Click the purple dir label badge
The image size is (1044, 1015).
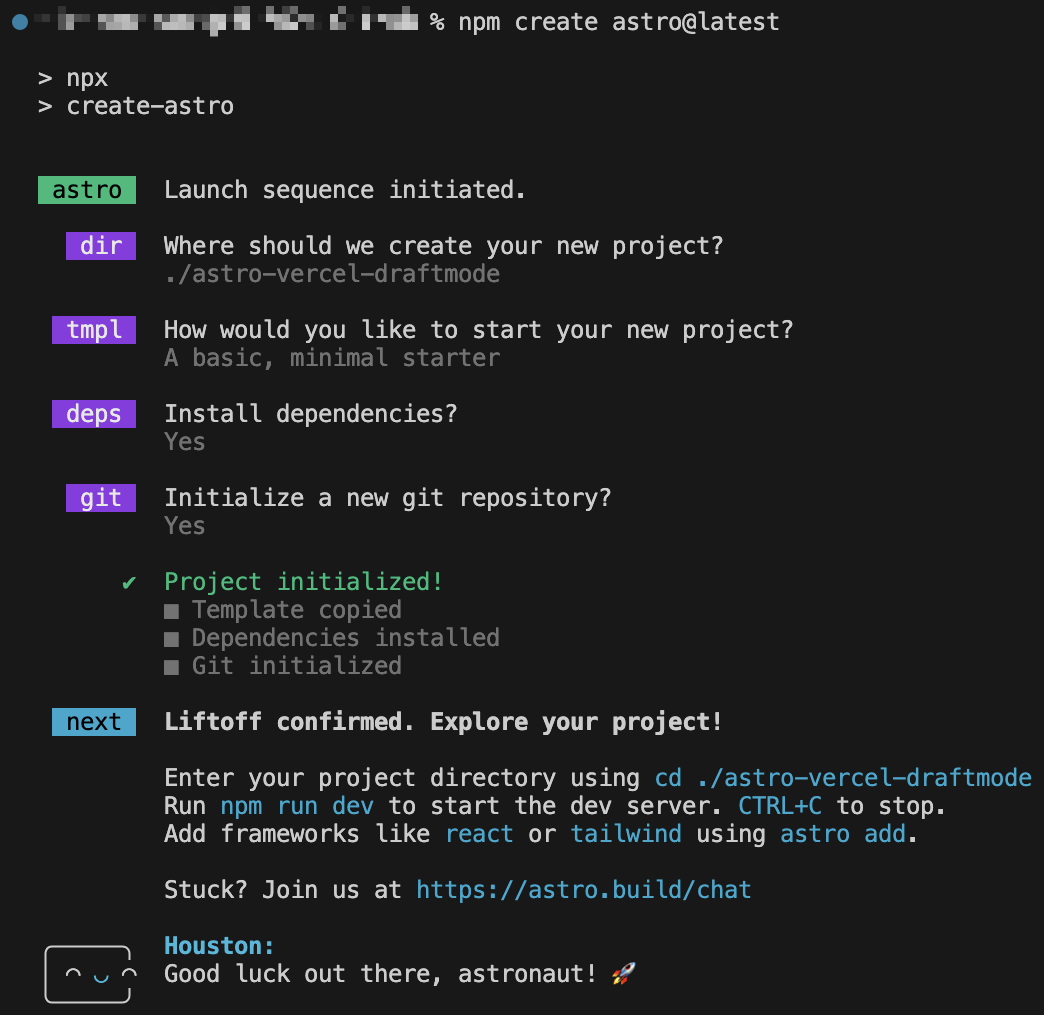[100, 246]
